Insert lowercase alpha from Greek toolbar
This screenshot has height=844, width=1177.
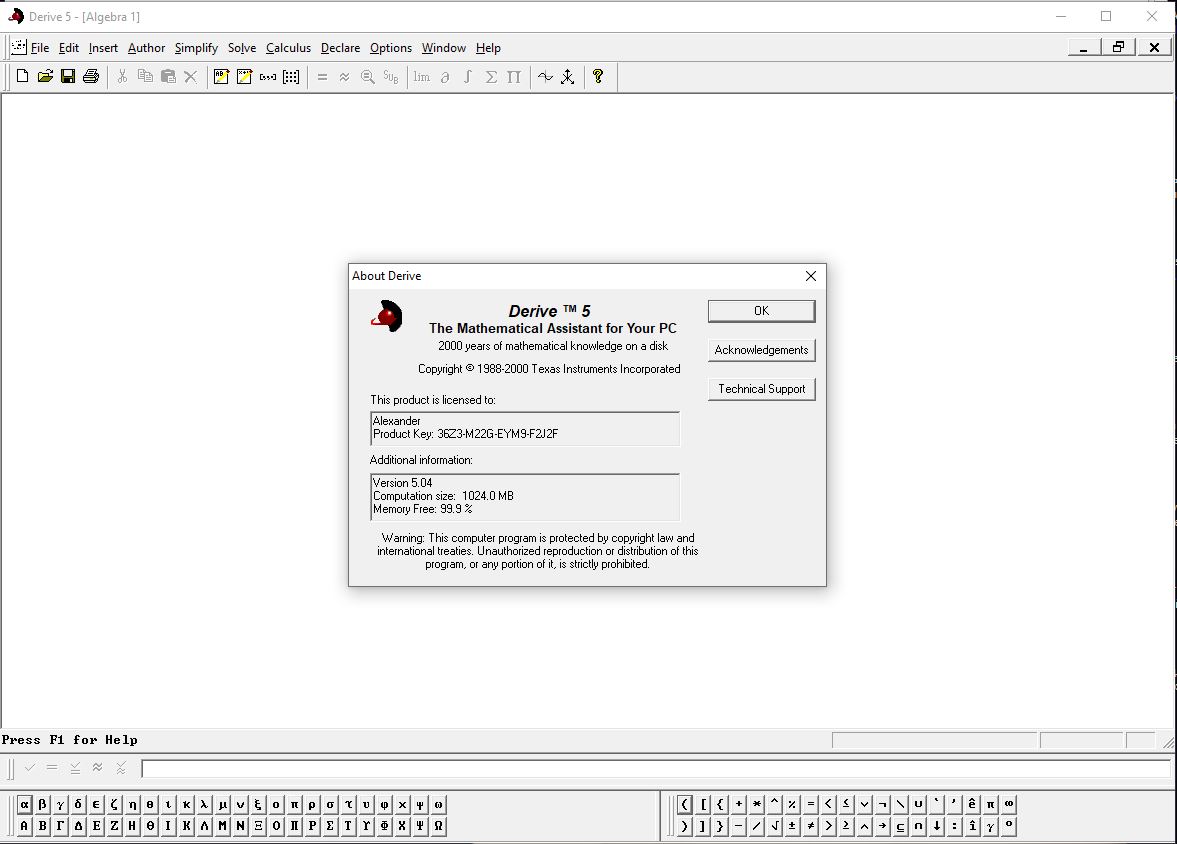pos(24,804)
